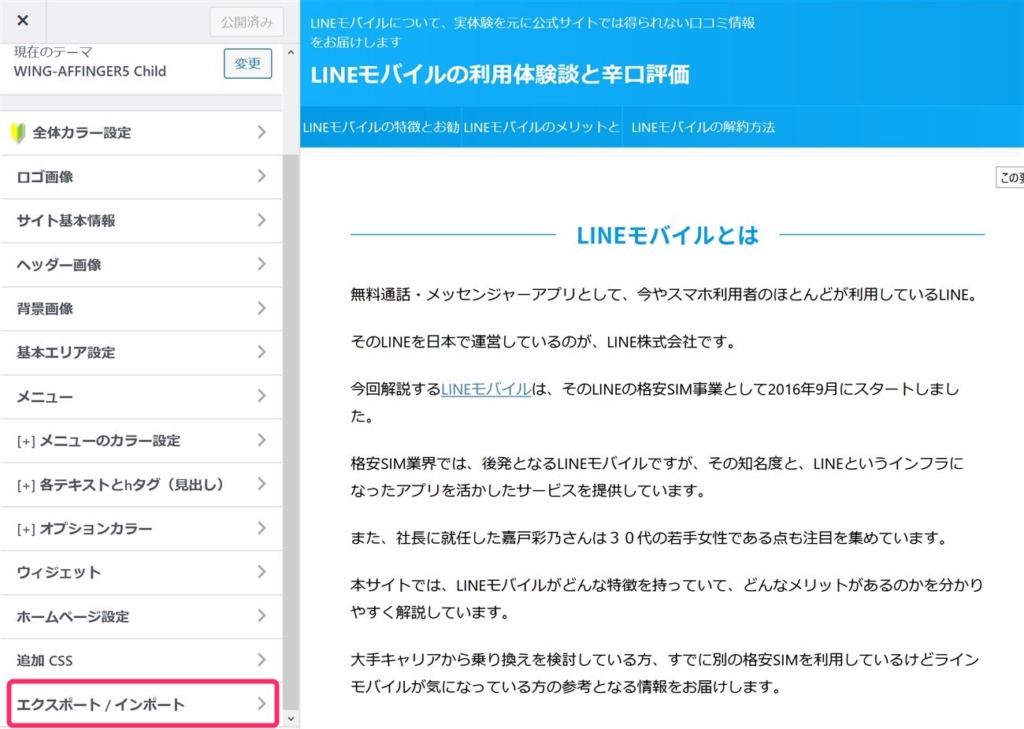Open LINEモバイルのメリットと nav tab
Viewport: 1024px width, 729px height.
click(541, 127)
